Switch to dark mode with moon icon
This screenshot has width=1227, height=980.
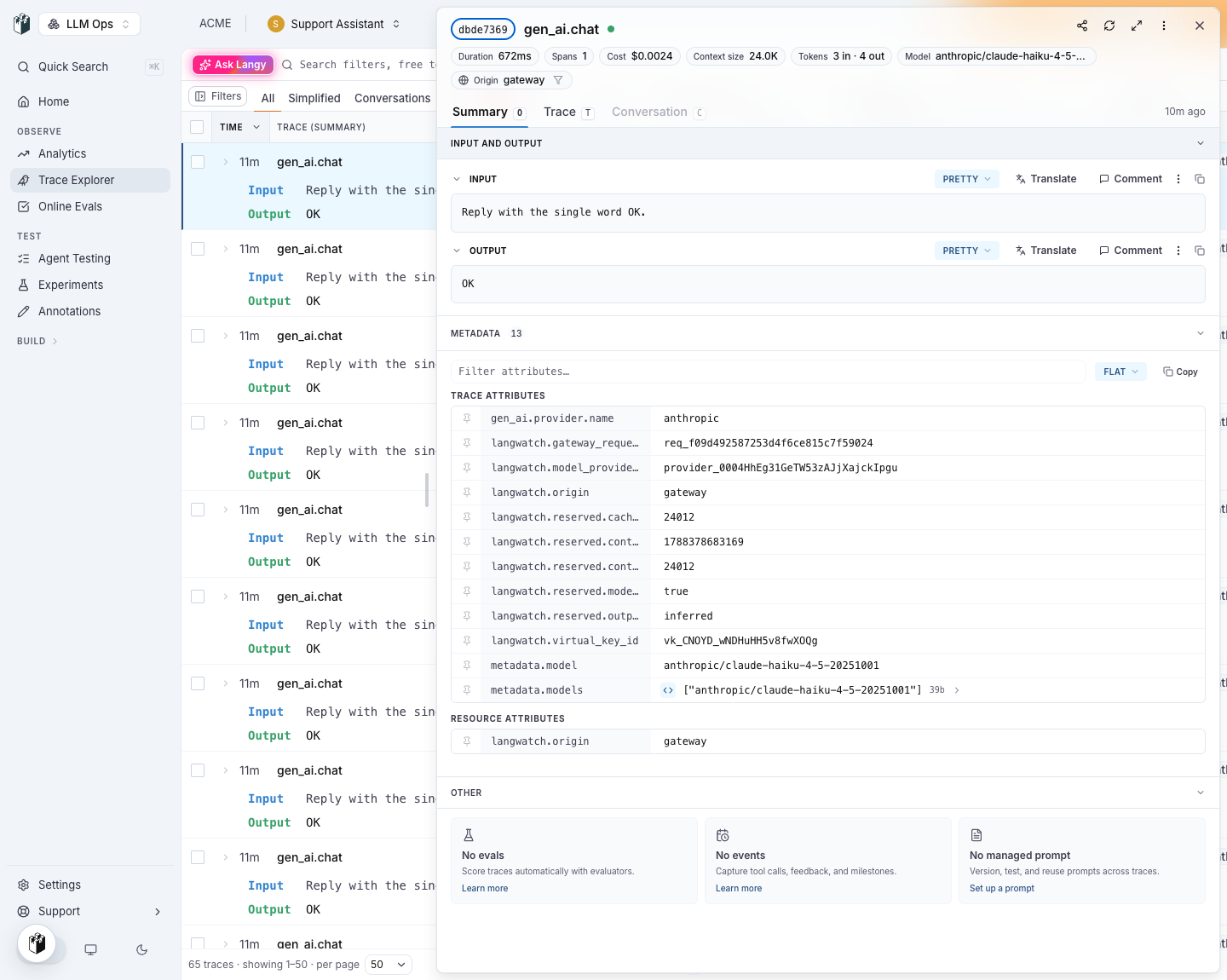[x=142, y=949]
